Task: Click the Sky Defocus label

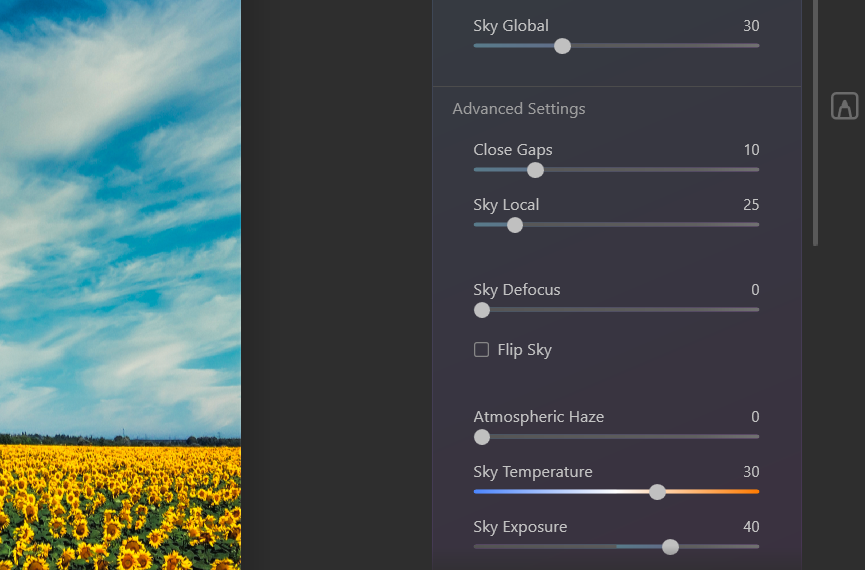Action: [x=516, y=290]
